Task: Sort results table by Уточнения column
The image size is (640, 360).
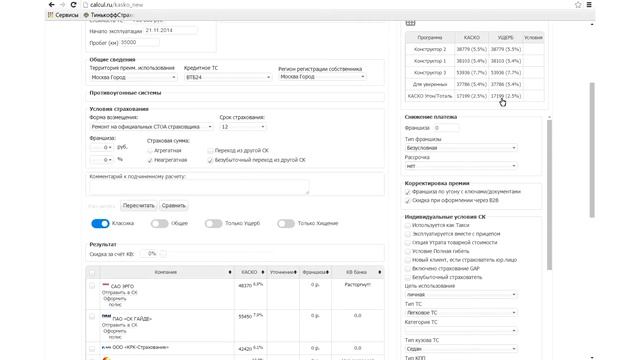Action: click(x=283, y=272)
